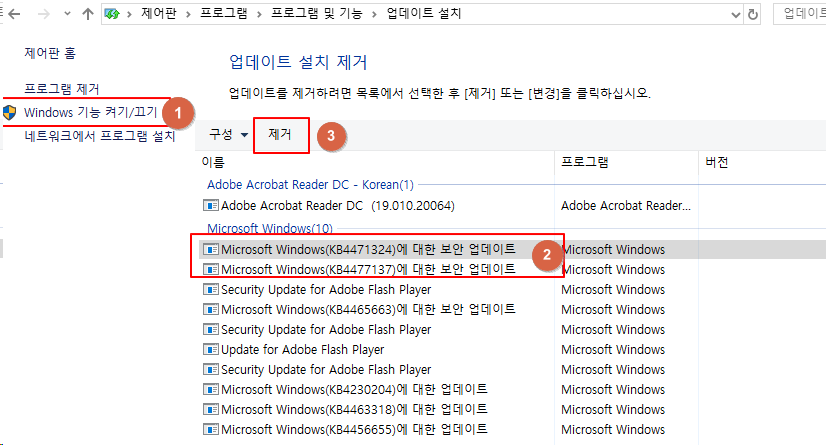
Task: Go up one folder level arrow
Action: [88, 14]
